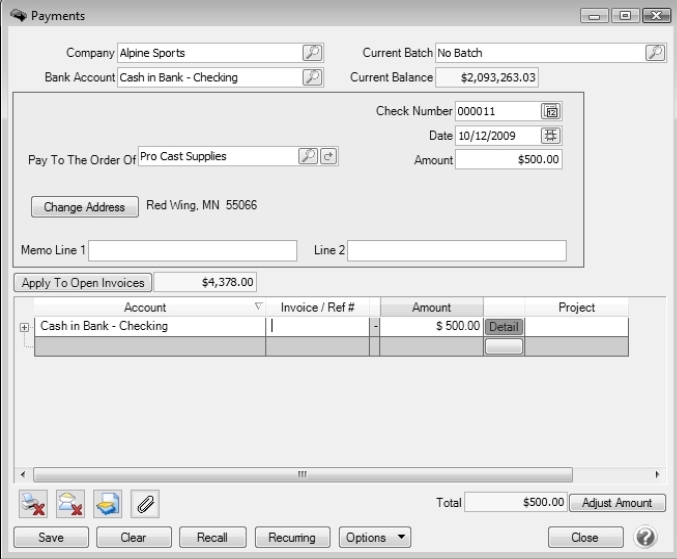Open the Date calendar picker icon
The height and width of the screenshot is (559, 677).
550,135
